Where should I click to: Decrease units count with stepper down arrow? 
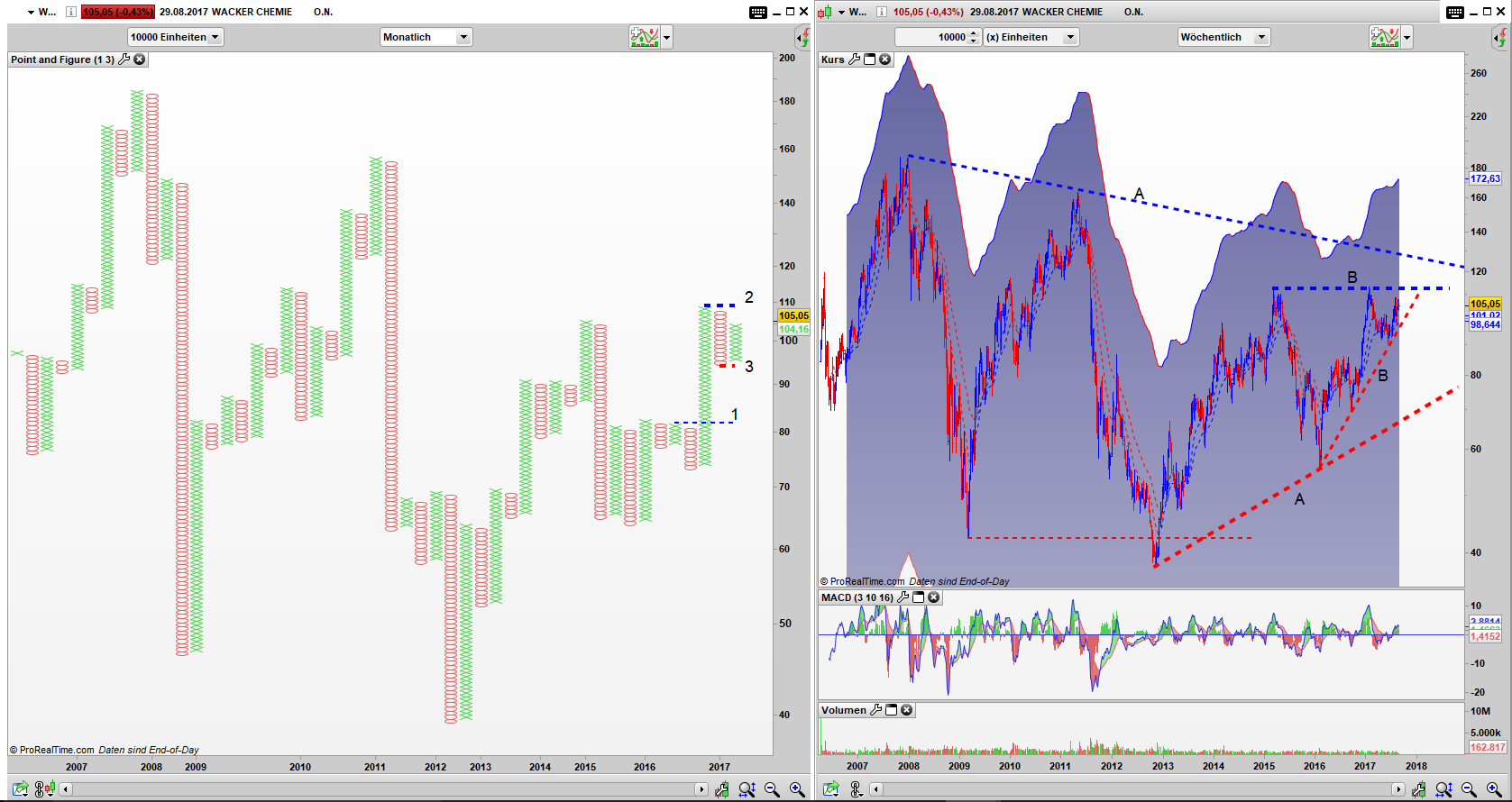pyautogui.click(x=974, y=41)
